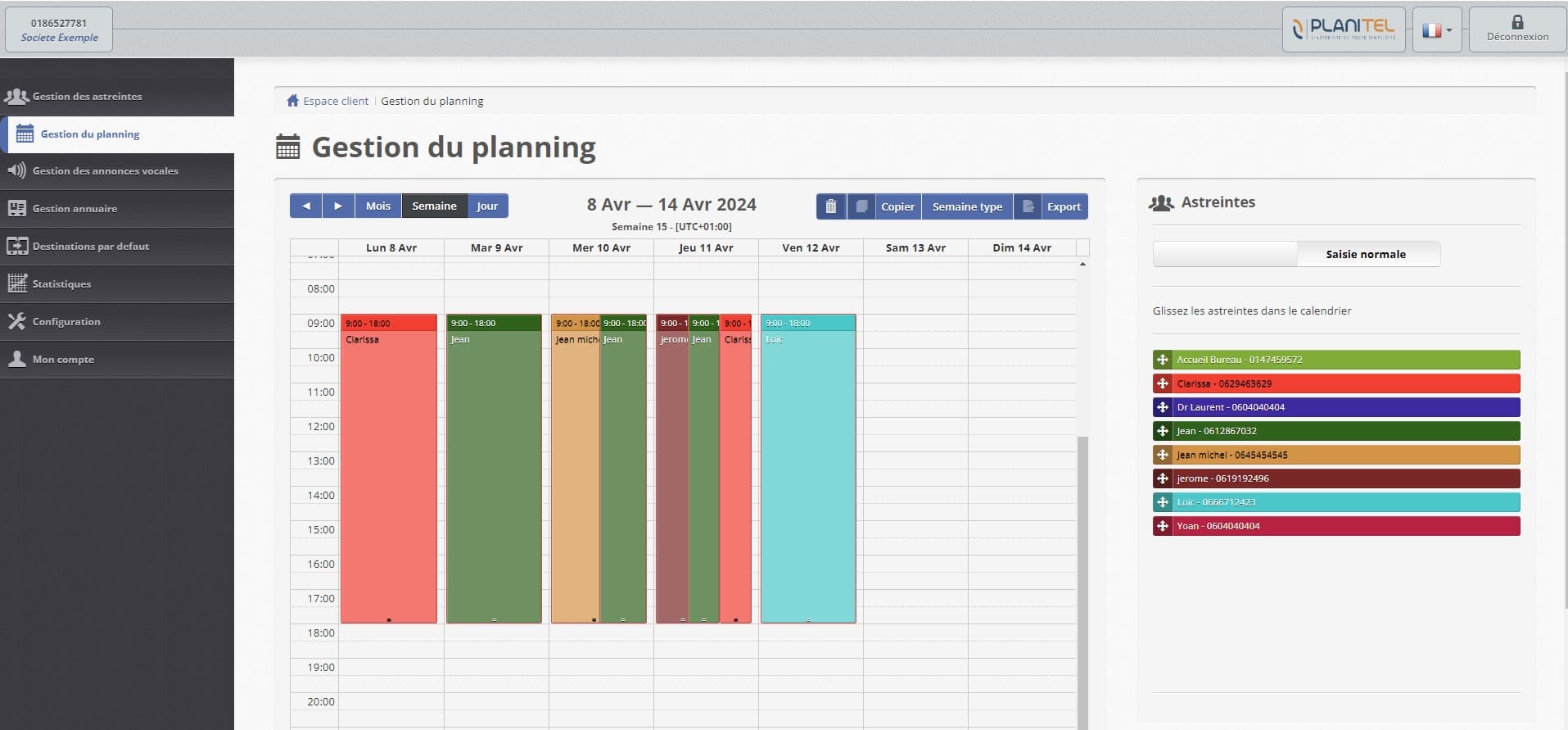Open Gestion du planning from the sidebar
This screenshot has height=730, width=1568.
(90, 134)
